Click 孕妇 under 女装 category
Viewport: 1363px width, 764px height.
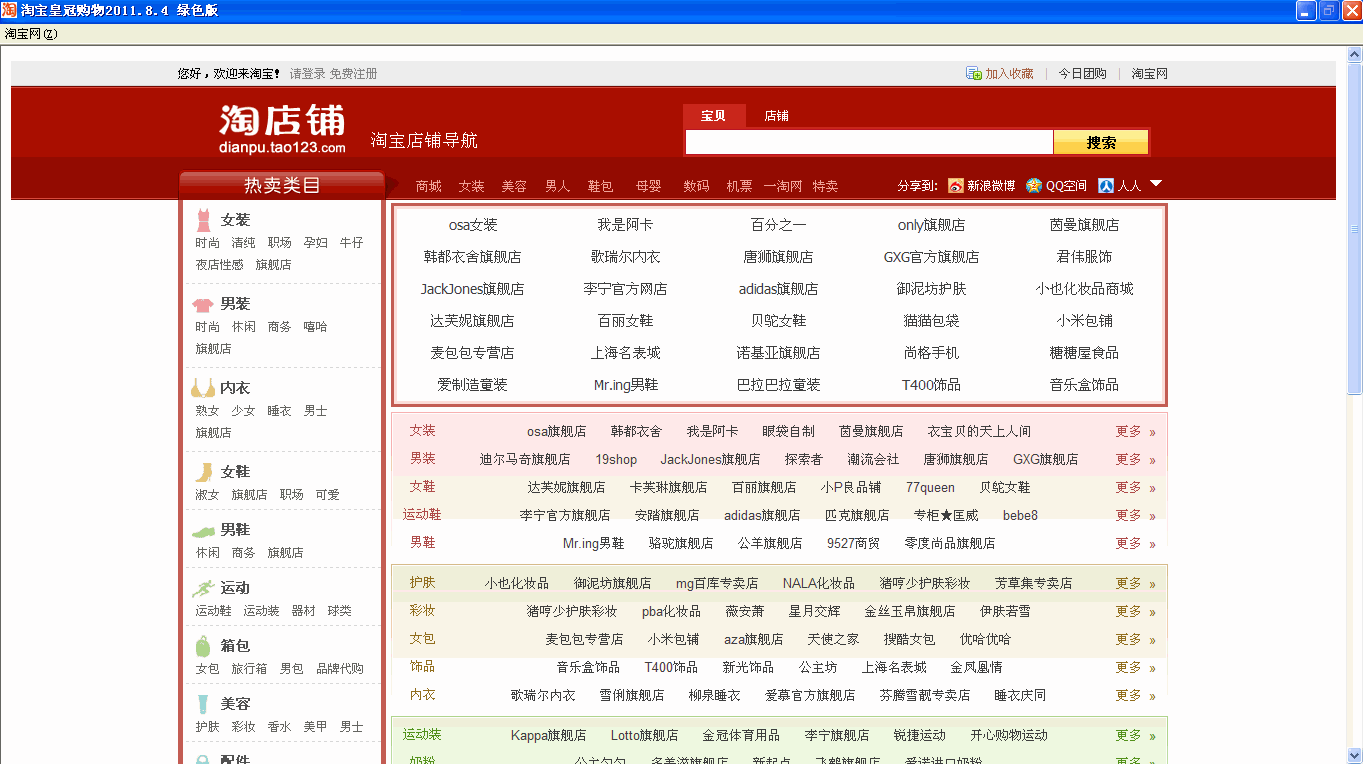pos(315,243)
